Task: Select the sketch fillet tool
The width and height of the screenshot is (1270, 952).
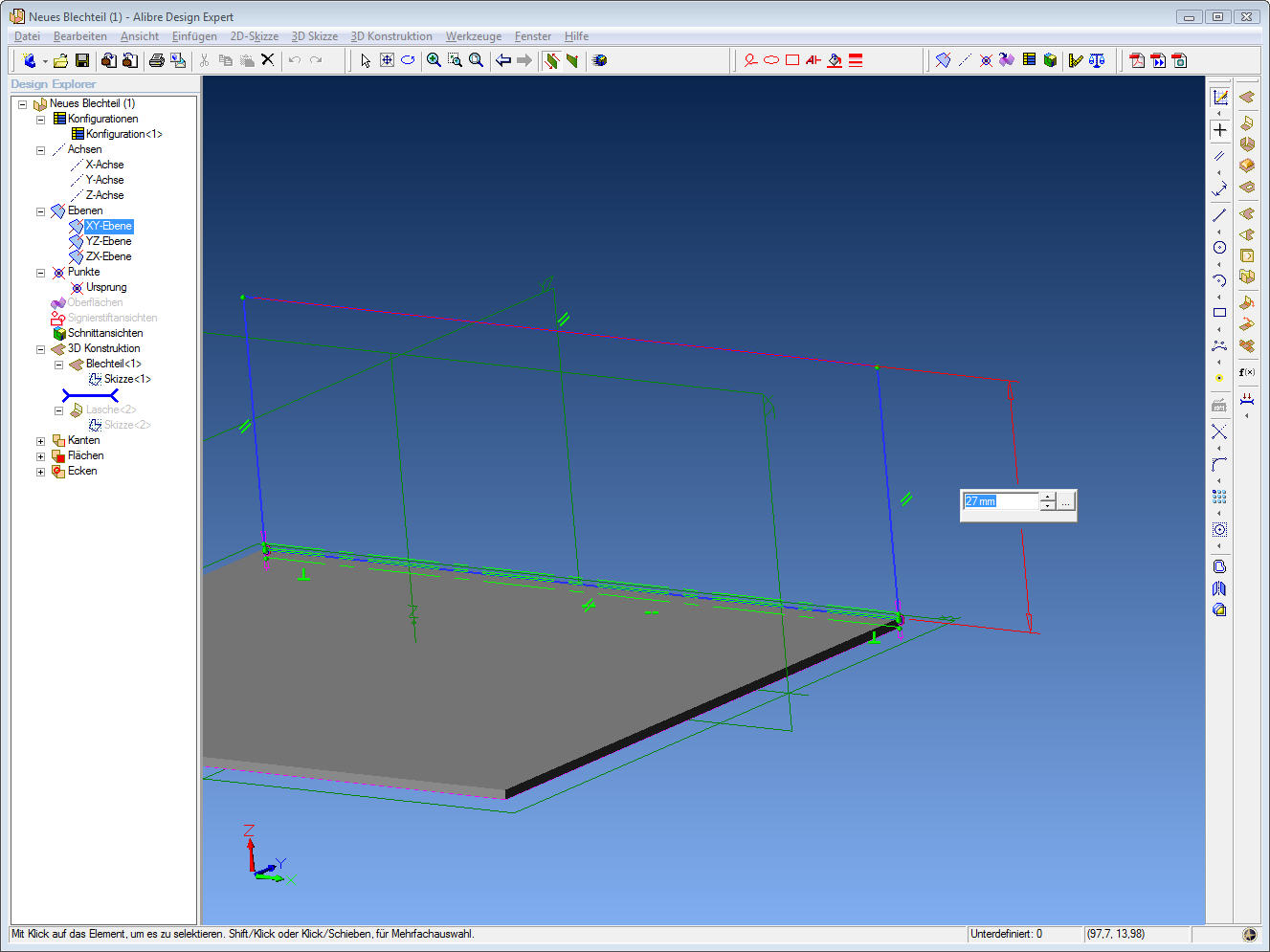Action: coord(1219,465)
